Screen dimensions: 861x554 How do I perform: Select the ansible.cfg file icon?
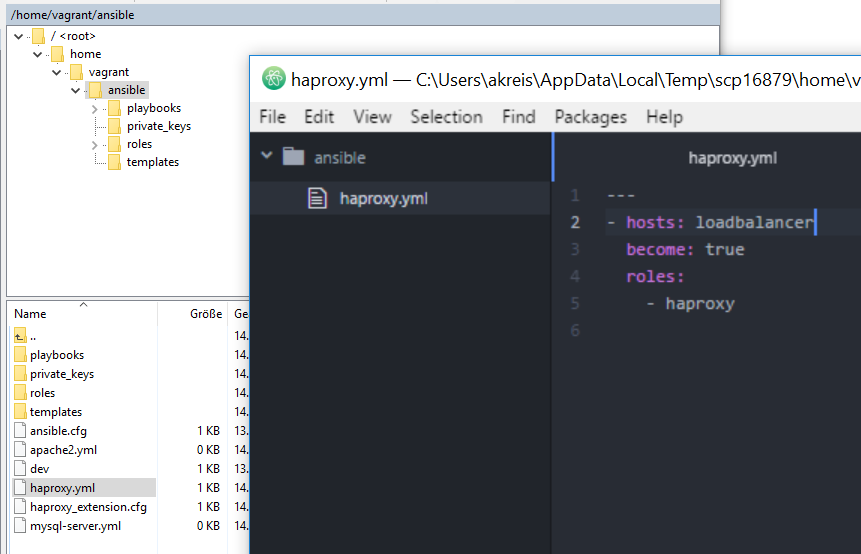[21, 431]
